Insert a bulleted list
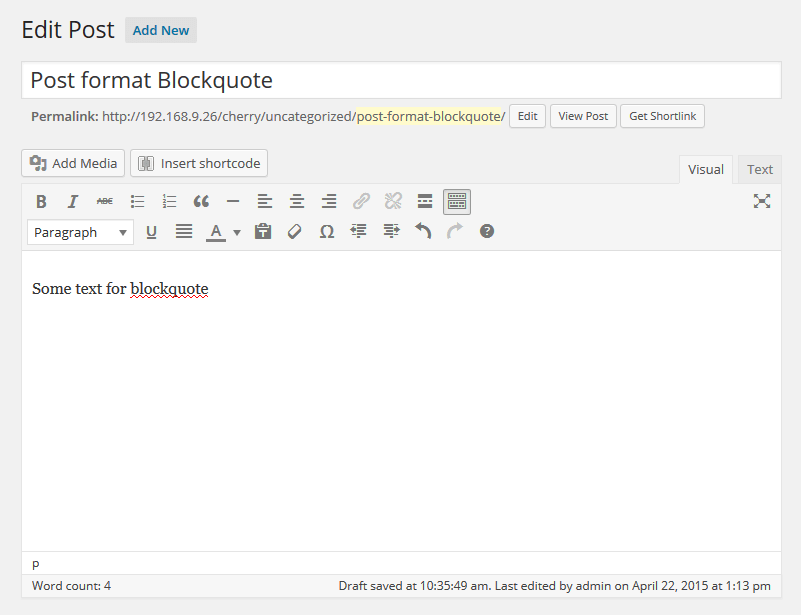Viewport: 801px width, 615px height. [x=137, y=201]
